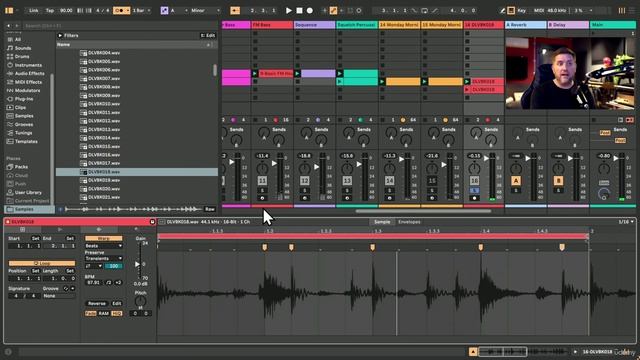This screenshot has width=640, height=360.
Task: Select the MIDI Effects category
Action: (28, 82)
